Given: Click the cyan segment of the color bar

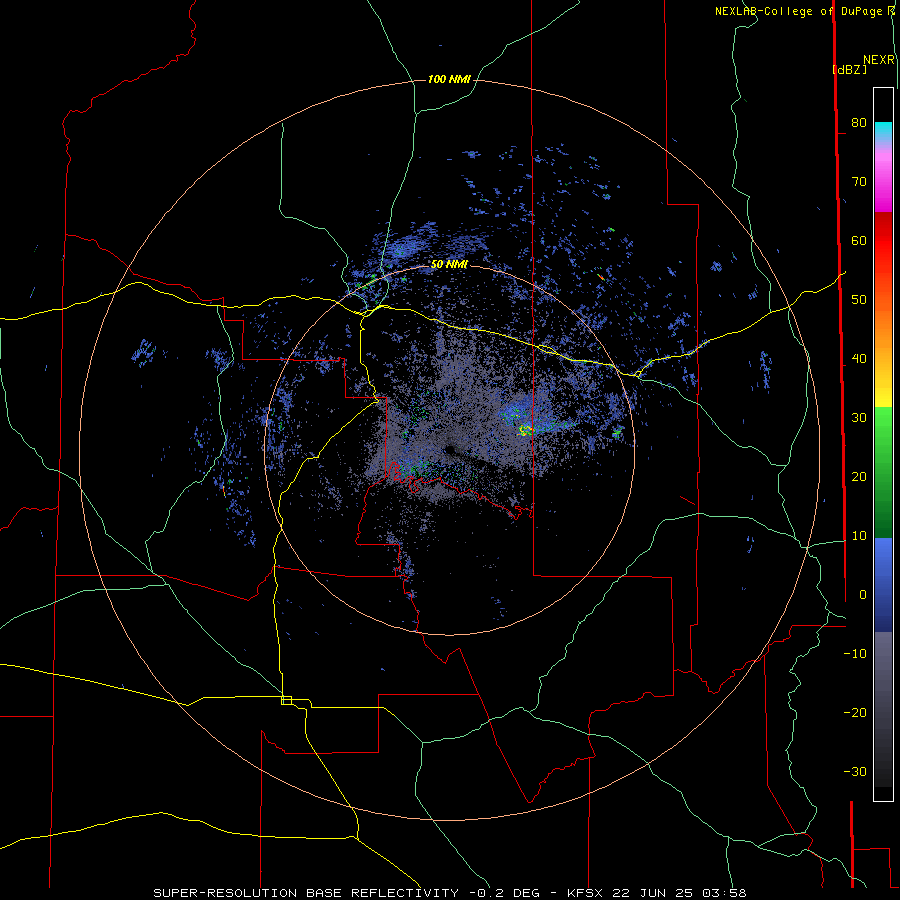Looking at the screenshot, I should pos(883,130).
